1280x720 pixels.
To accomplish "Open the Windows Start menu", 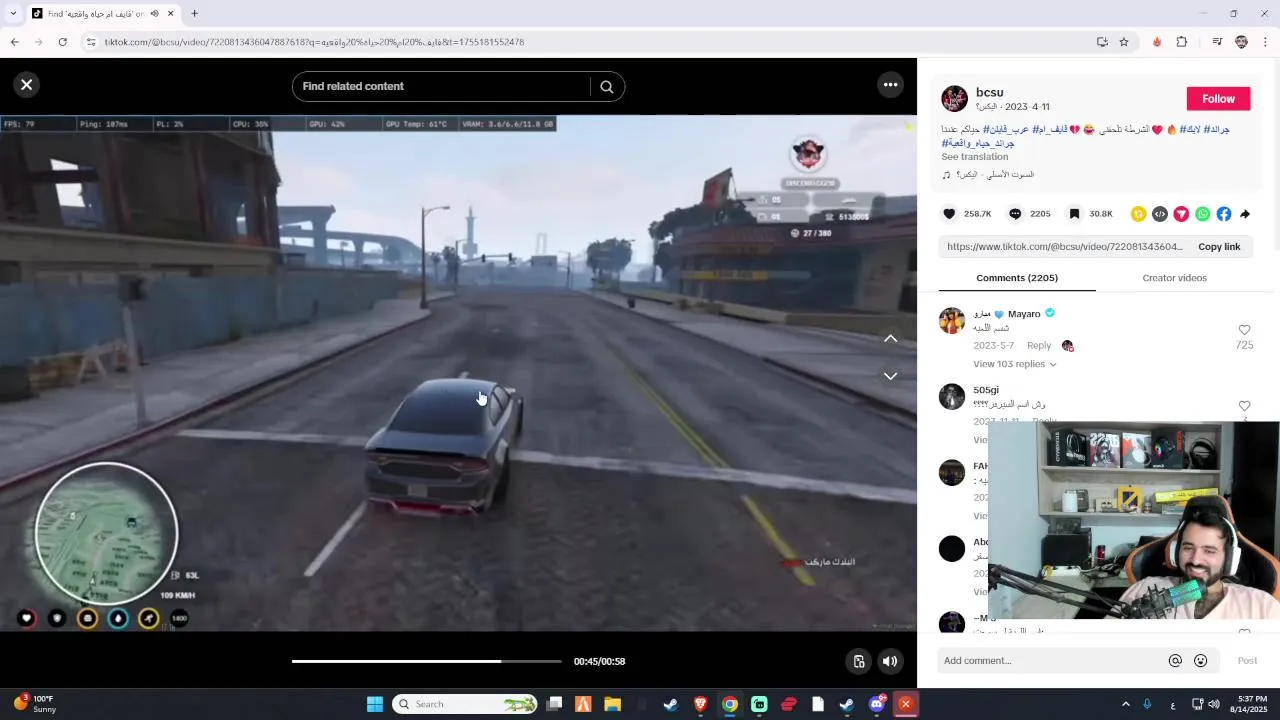I will pyautogui.click(x=374, y=704).
